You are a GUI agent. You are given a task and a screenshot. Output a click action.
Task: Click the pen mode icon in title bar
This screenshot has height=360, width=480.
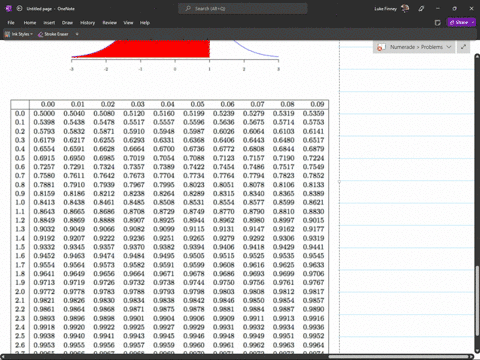point(421,9)
